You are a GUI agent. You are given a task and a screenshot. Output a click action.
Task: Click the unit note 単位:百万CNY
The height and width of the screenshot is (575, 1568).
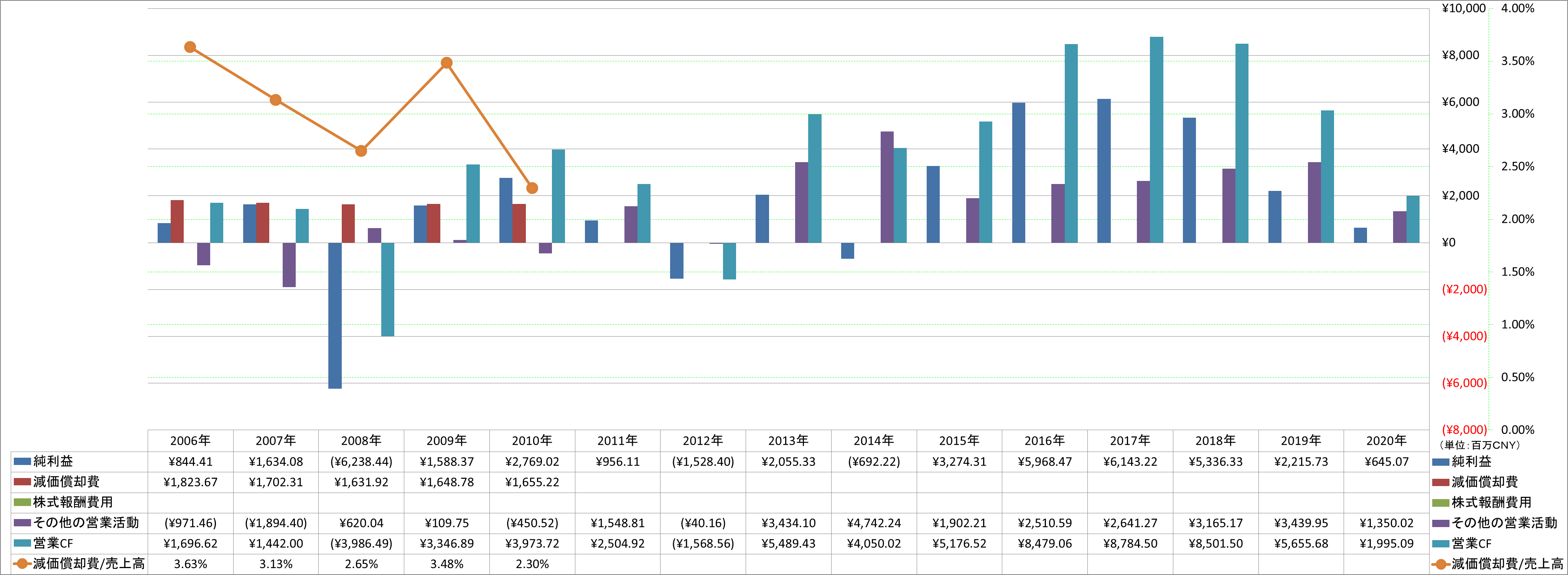click(x=1479, y=445)
